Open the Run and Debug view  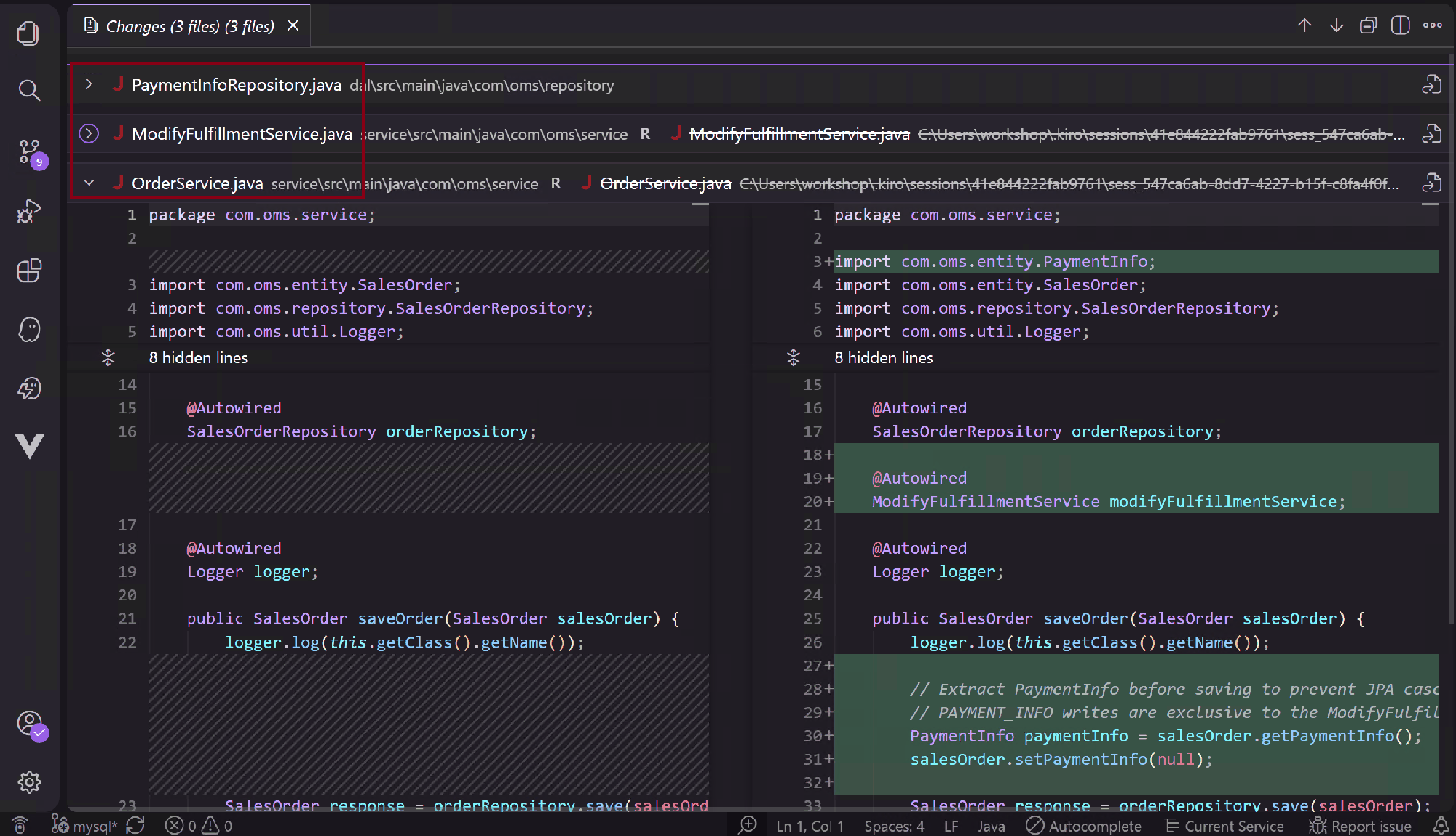(x=28, y=211)
